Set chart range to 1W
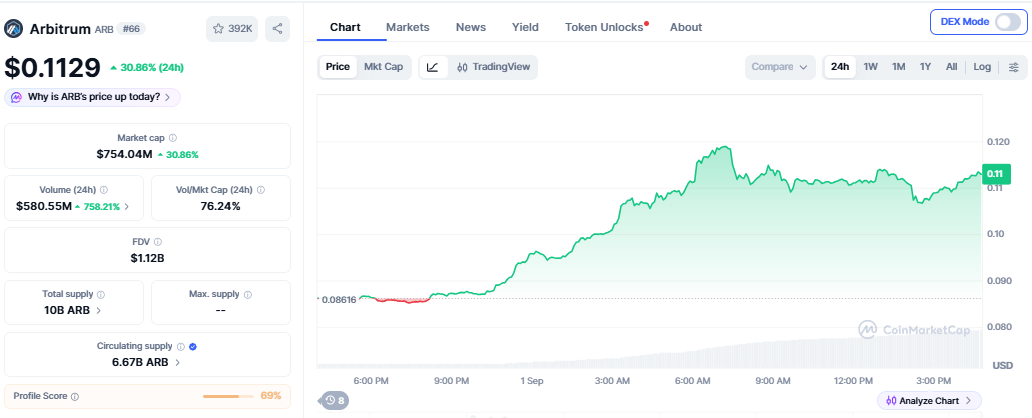Image resolution: width=1032 pixels, height=418 pixels. 871,67
